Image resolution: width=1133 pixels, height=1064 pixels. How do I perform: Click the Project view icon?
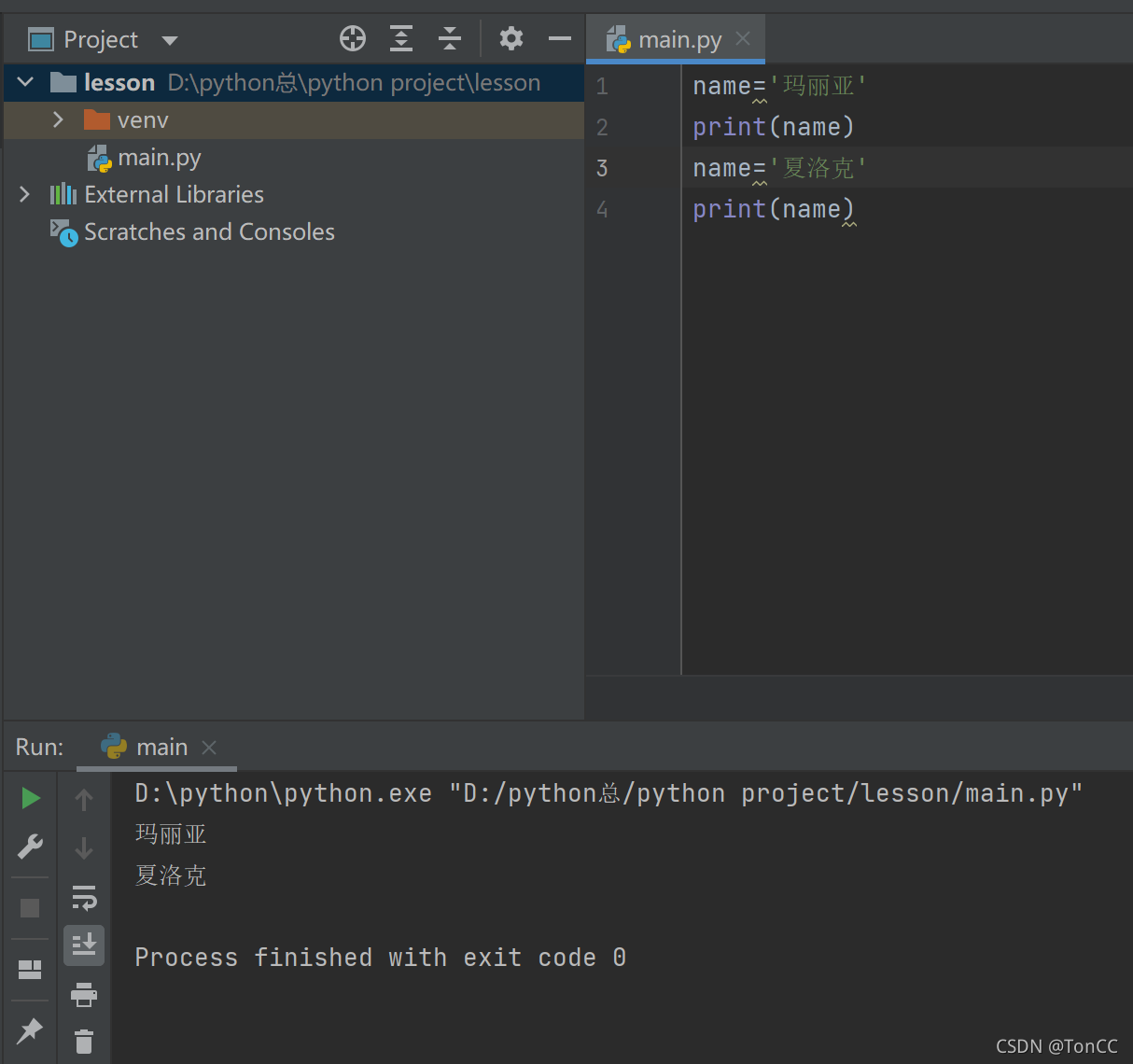pyautogui.click(x=41, y=39)
